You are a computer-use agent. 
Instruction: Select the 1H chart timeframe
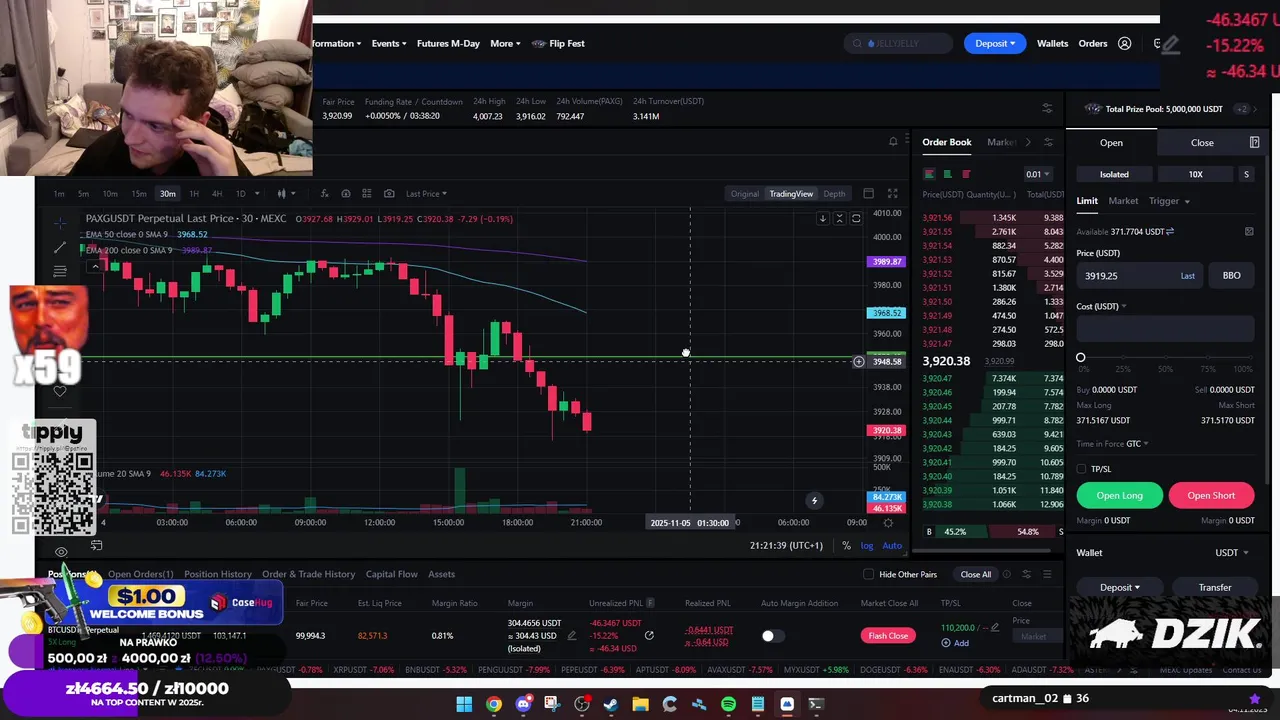pyautogui.click(x=194, y=194)
